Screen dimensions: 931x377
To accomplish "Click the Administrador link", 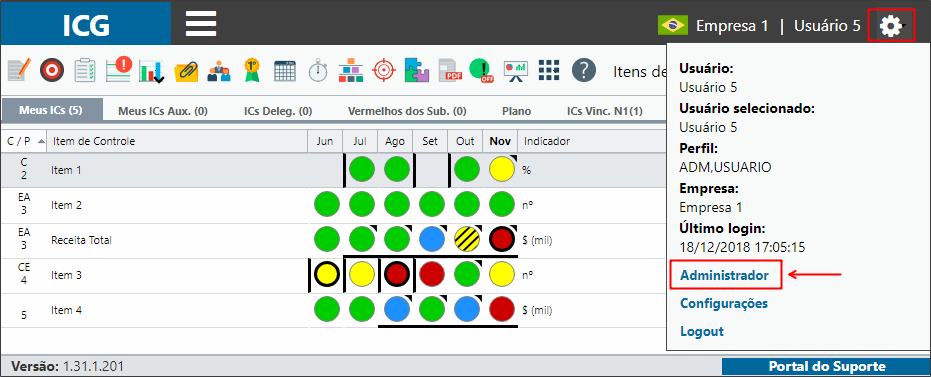I will tap(724, 275).
